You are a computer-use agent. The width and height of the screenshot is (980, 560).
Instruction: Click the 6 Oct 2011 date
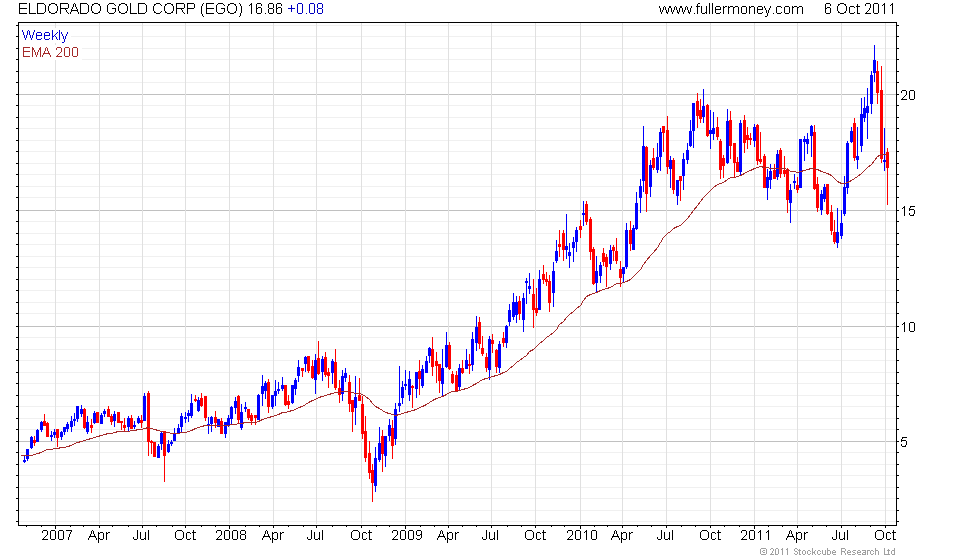pyautogui.click(x=859, y=9)
